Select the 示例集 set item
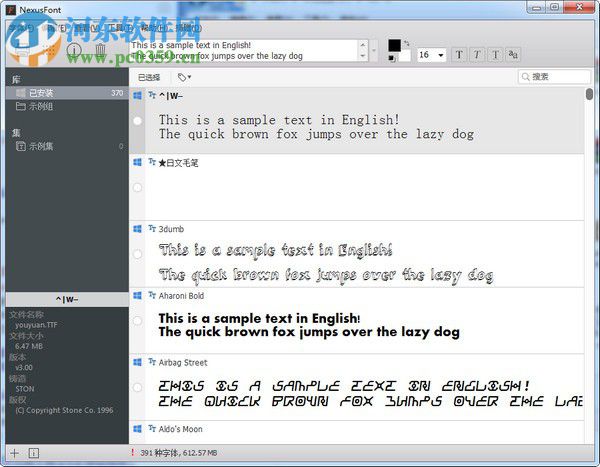600x467 pixels. [x=67, y=146]
